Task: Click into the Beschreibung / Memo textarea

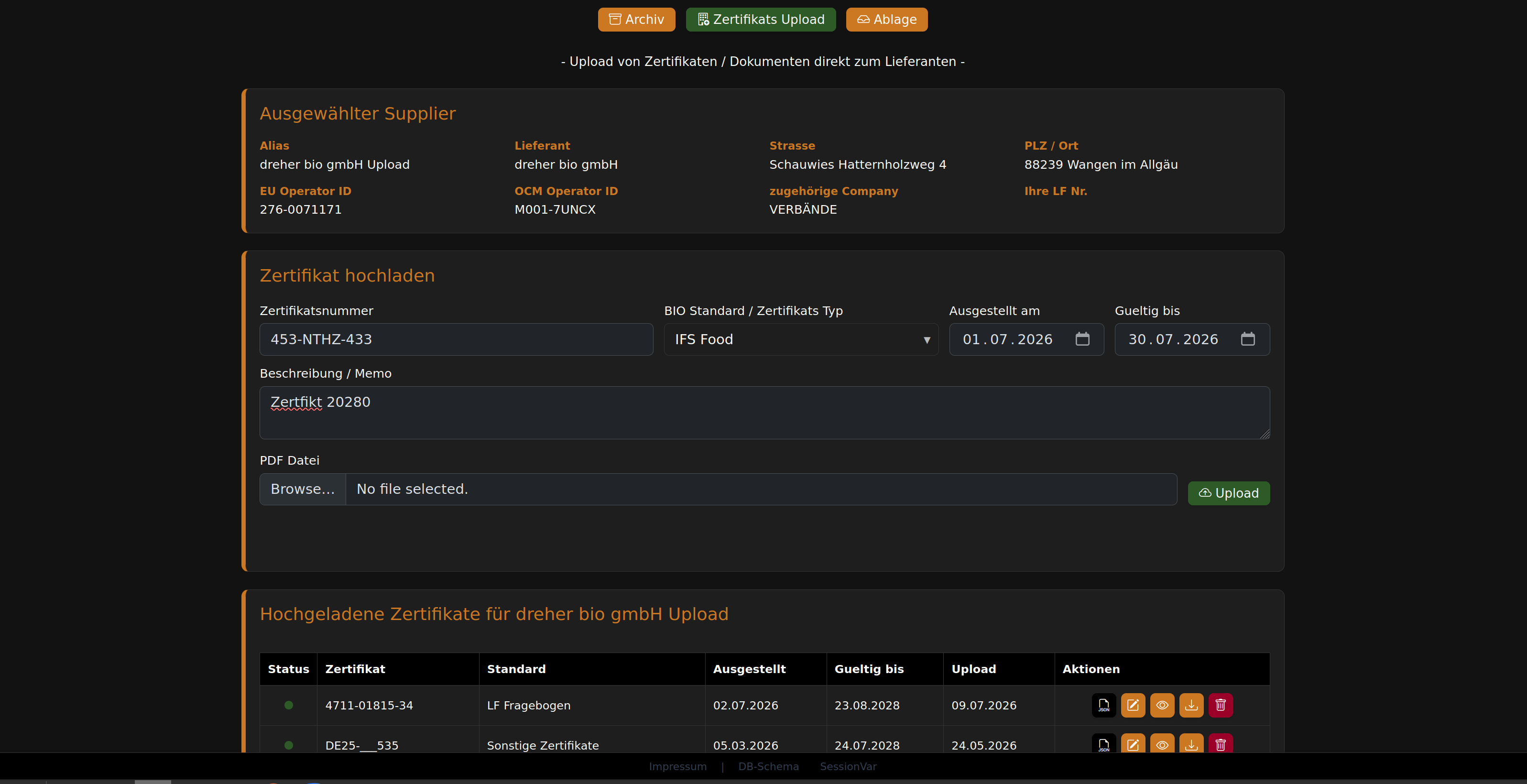Action: pyautogui.click(x=764, y=413)
